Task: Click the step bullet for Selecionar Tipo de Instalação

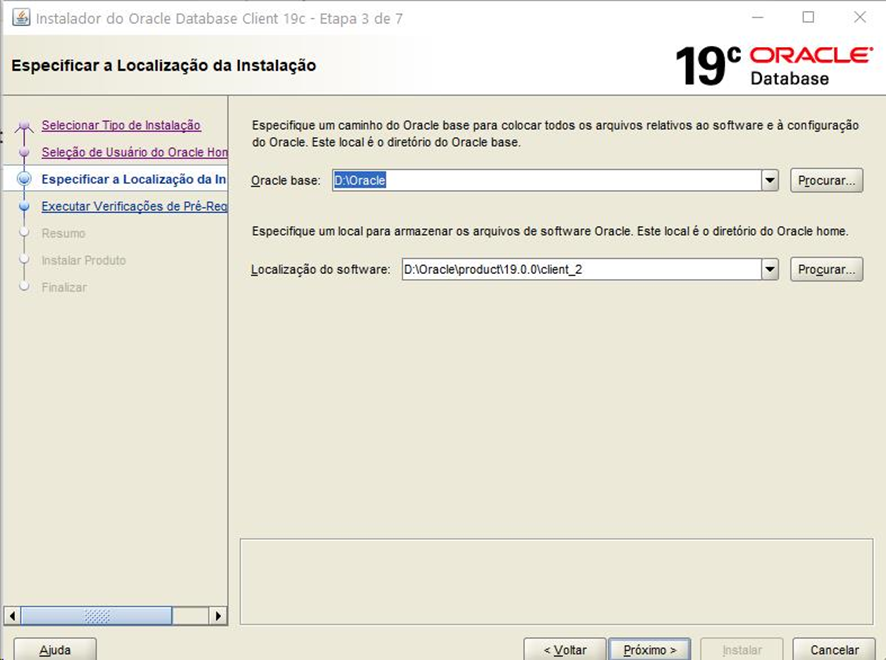Action: [24, 125]
